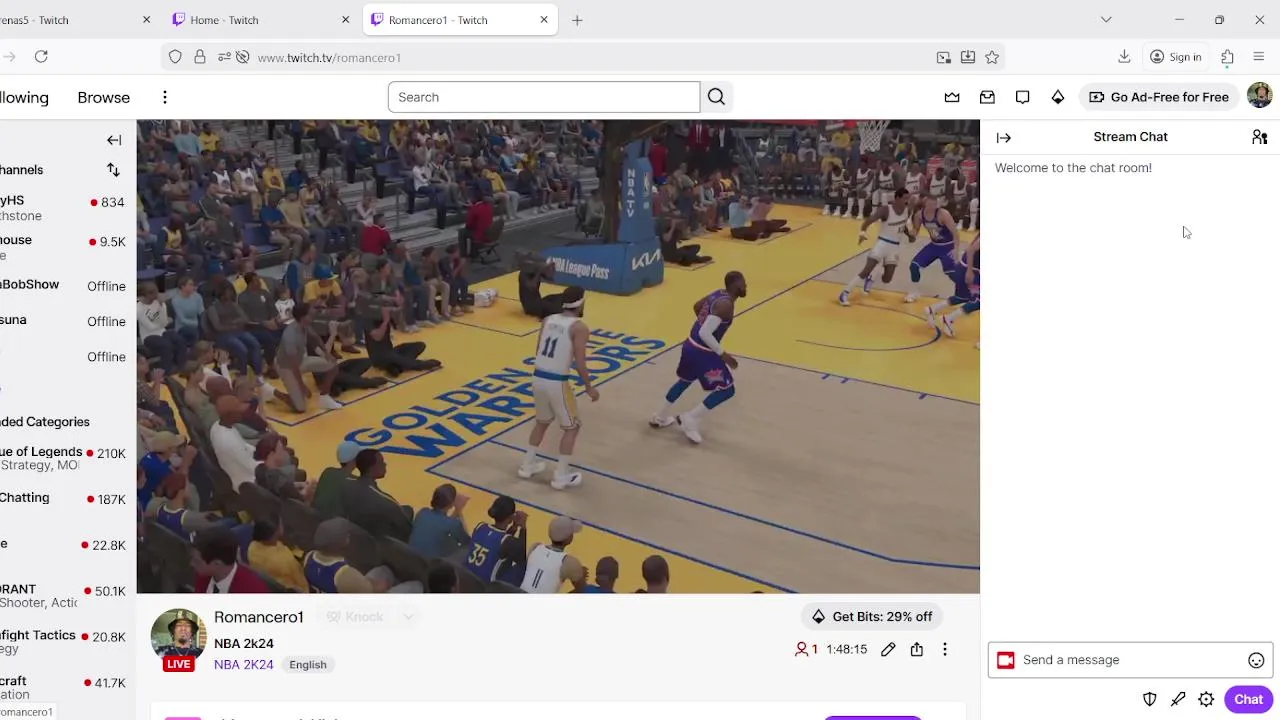The width and height of the screenshot is (1280, 720).
Task: Click the tracking protection shield icon
Action: [175, 57]
